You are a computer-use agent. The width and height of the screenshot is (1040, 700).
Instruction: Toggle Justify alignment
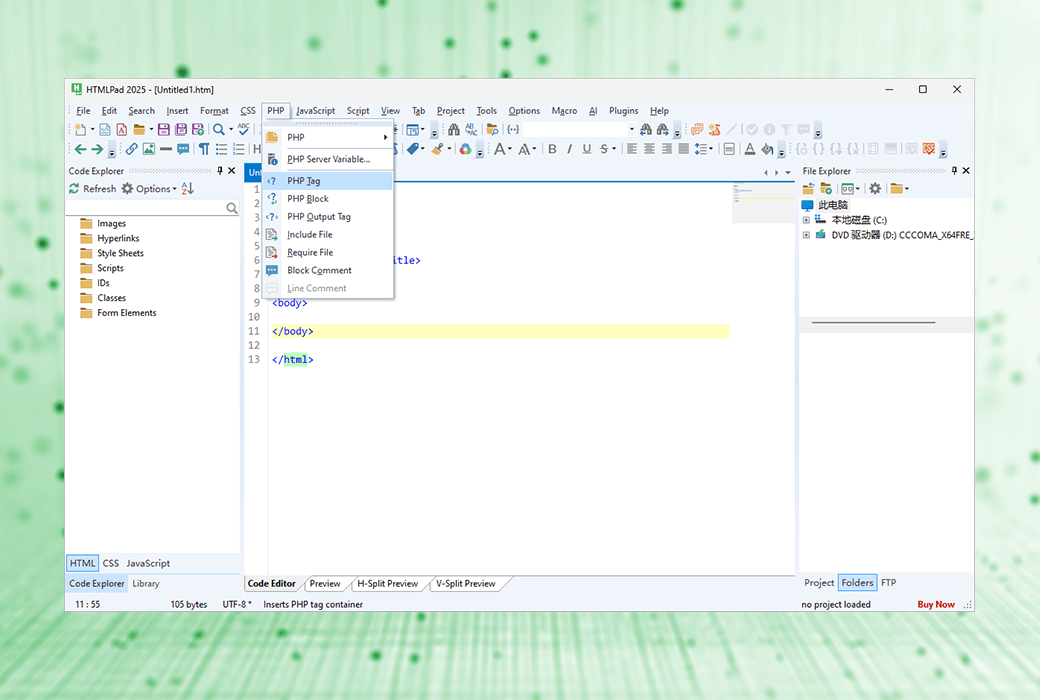(684, 149)
